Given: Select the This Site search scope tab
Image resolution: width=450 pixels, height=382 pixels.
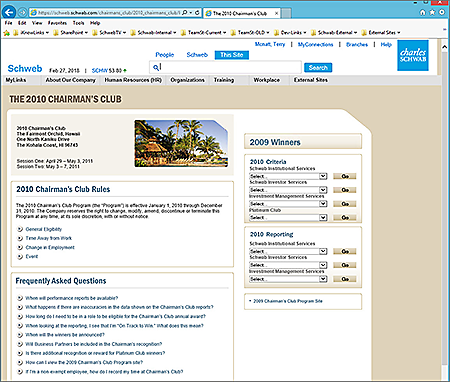Looking at the screenshot, I should click(232, 55).
